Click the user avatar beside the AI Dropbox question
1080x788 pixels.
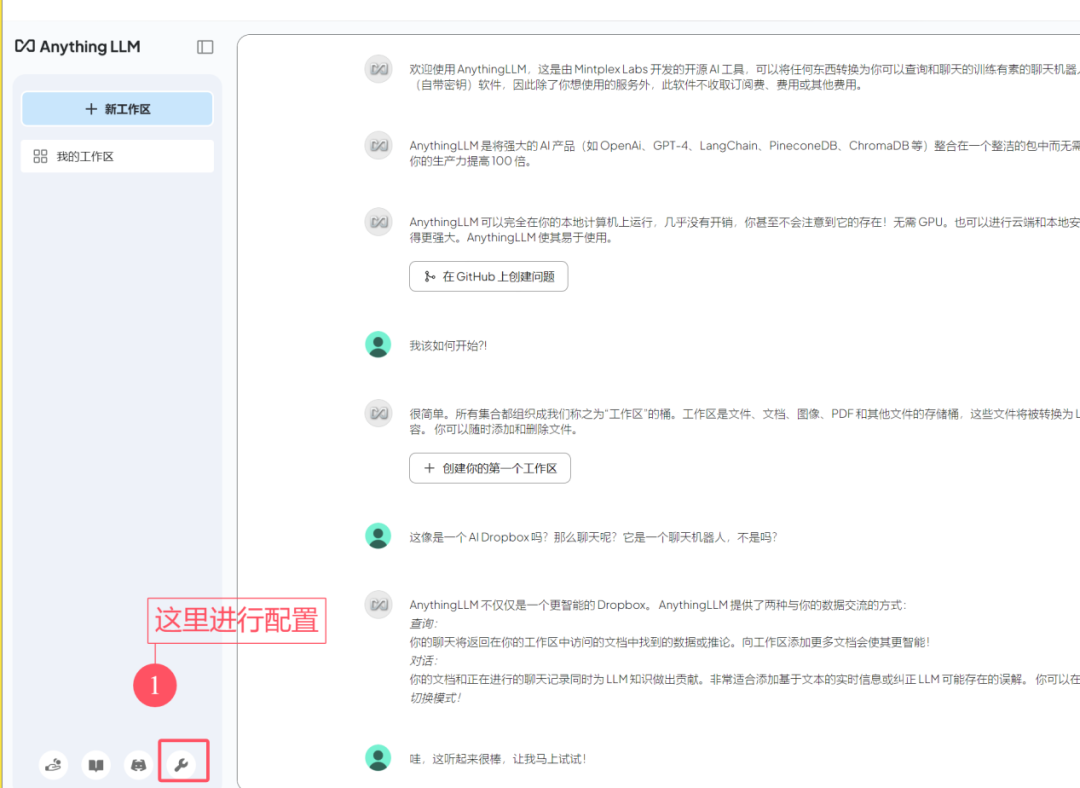(378, 536)
